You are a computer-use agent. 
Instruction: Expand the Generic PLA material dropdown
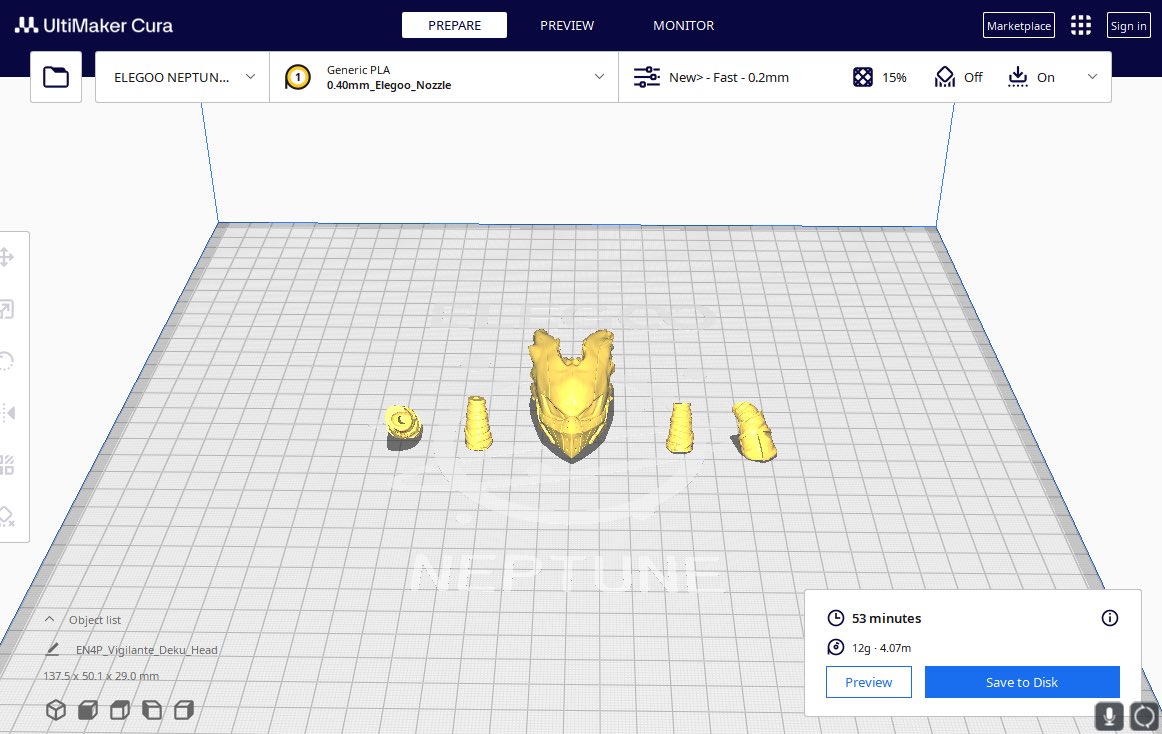point(444,77)
